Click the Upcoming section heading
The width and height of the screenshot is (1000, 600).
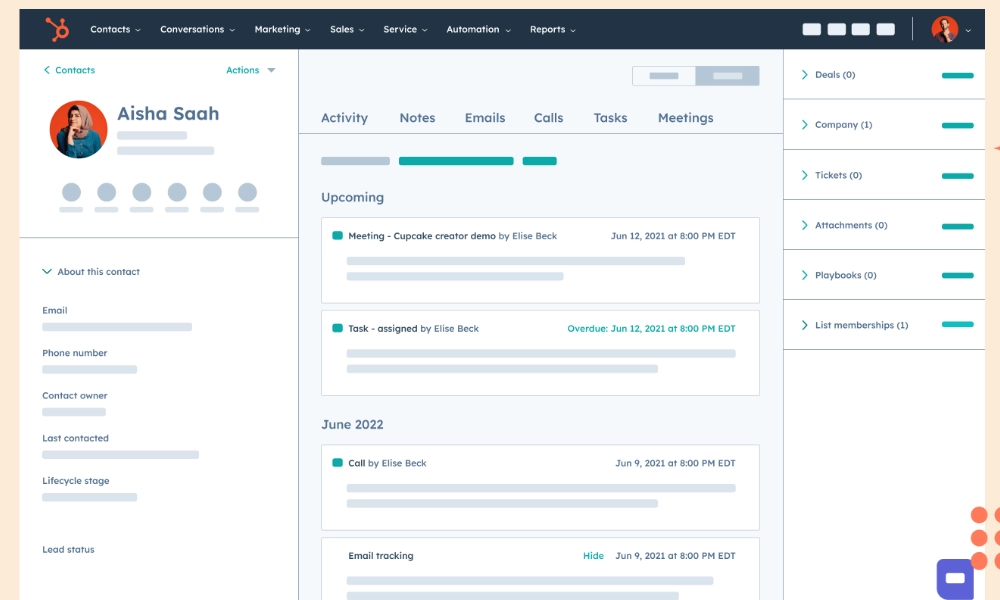click(352, 198)
